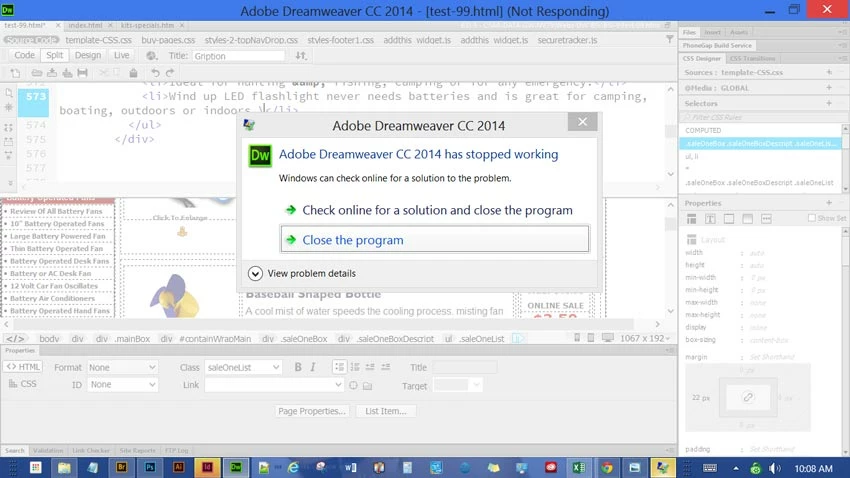Viewport: 850px width, 478px height.
Task: Open the Link combo box dropdown
Action: pos(338,385)
